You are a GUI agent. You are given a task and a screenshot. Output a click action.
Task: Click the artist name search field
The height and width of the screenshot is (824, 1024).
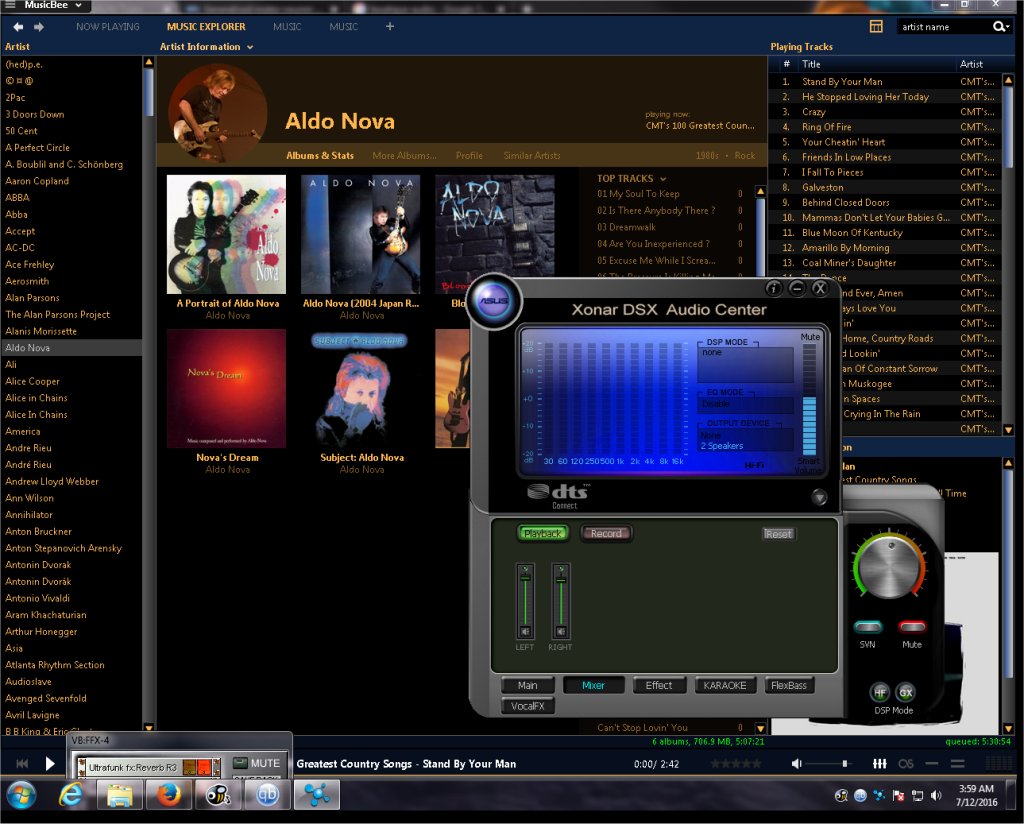[x=942, y=27]
